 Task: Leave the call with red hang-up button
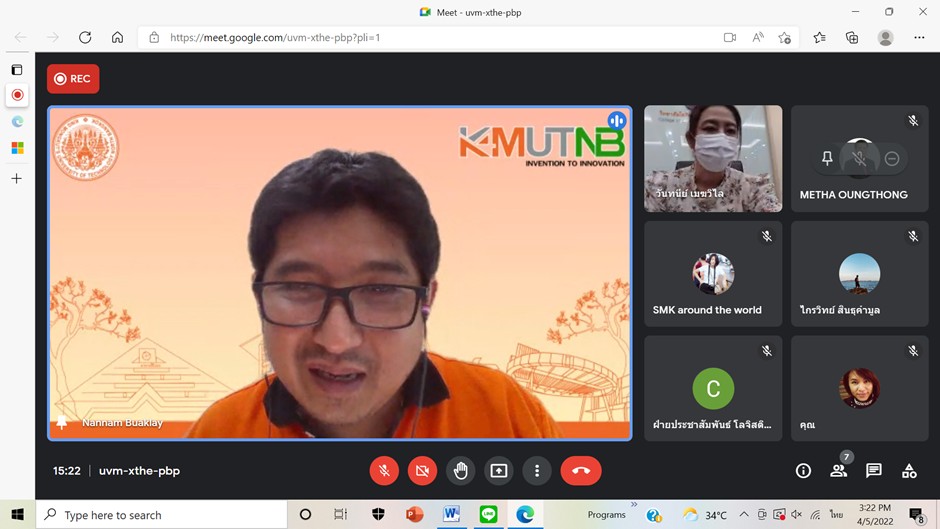click(580, 470)
